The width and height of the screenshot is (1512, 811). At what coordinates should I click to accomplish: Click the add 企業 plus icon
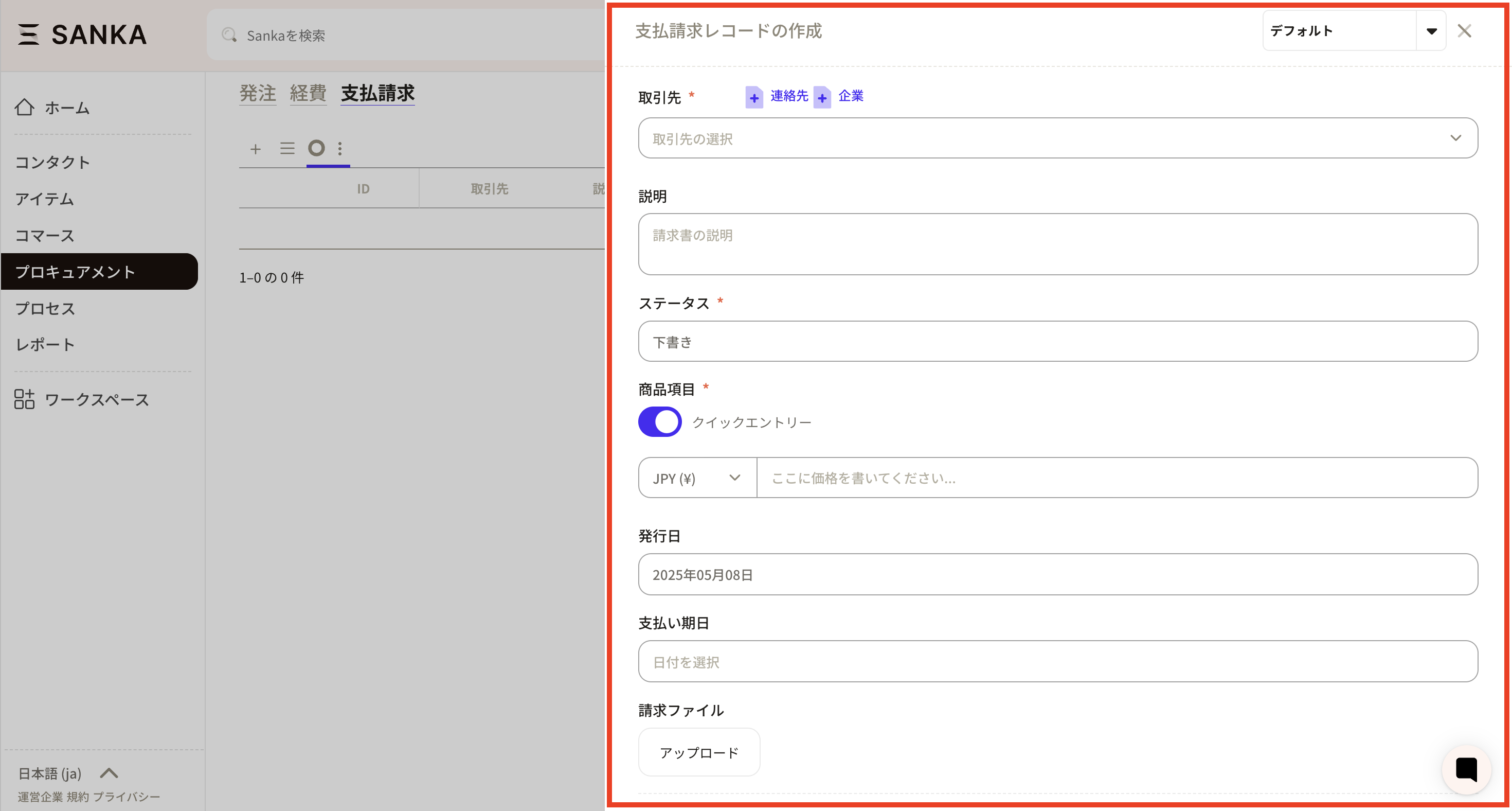pos(822,97)
